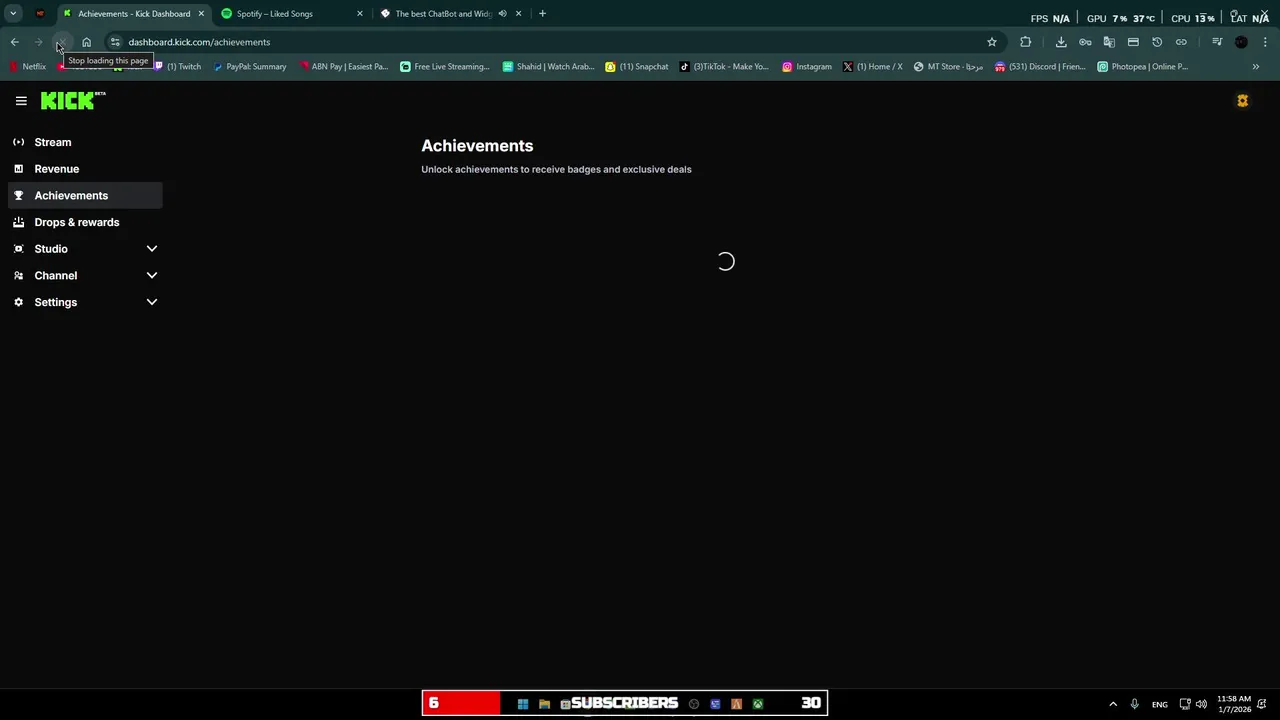
Task: Click the translate page icon
Action: pyautogui.click(x=1109, y=42)
